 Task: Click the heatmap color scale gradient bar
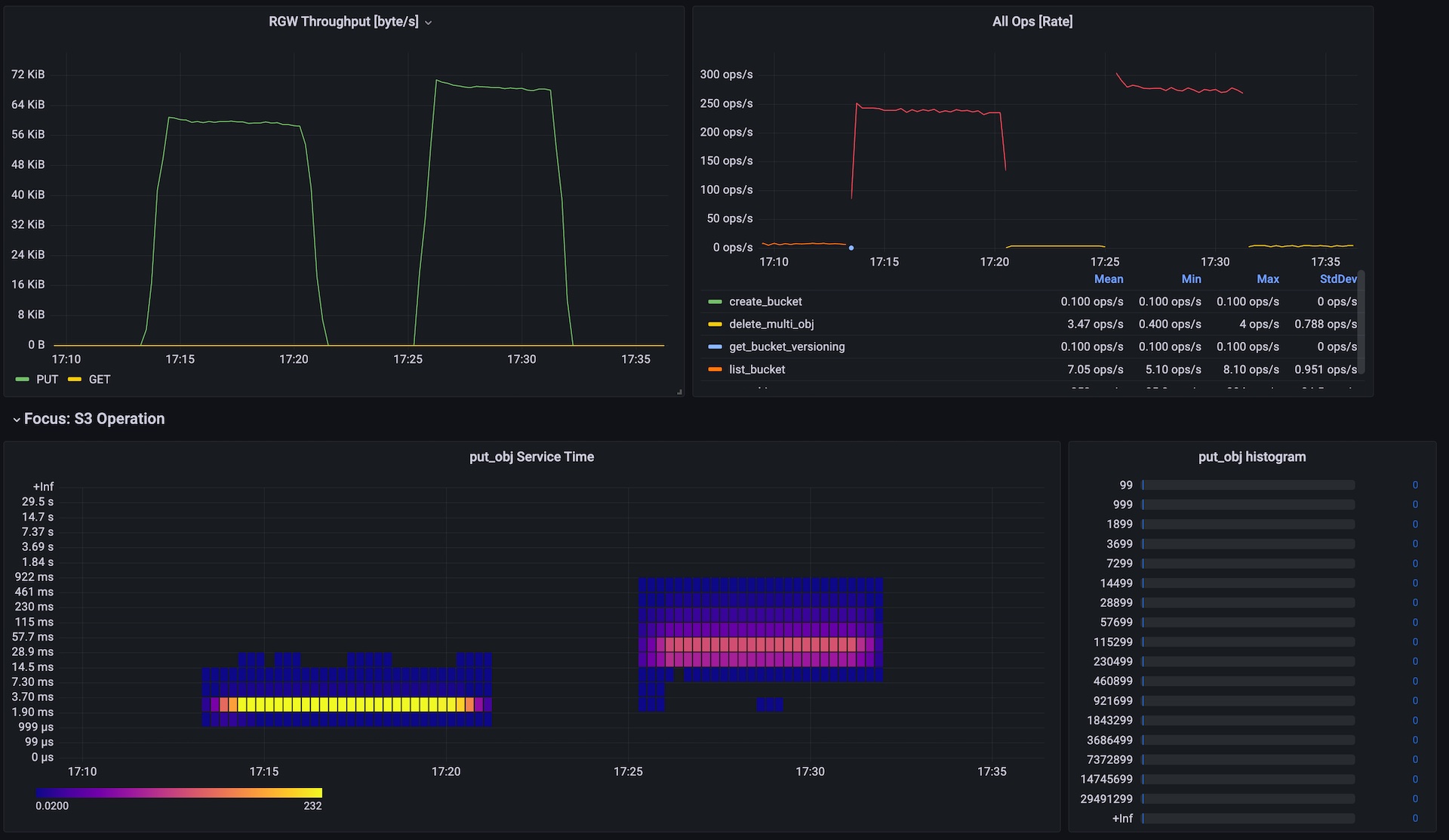[179, 792]
